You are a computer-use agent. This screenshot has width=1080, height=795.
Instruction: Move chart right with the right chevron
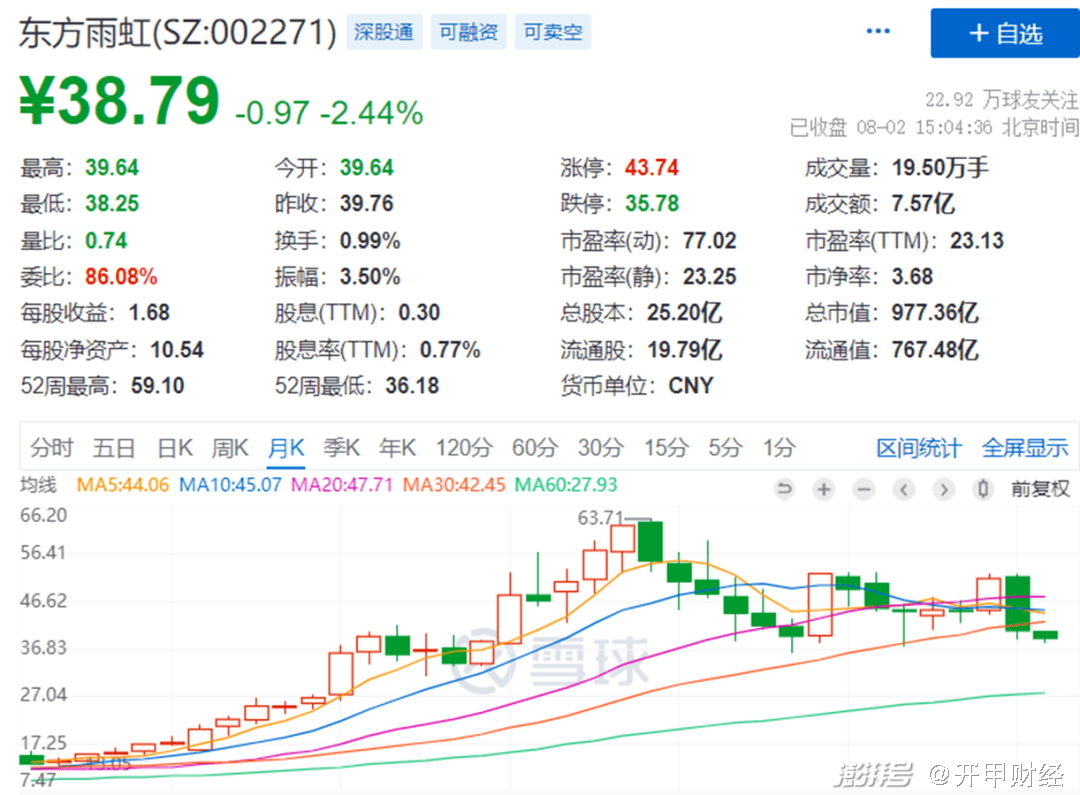(944, 489)
